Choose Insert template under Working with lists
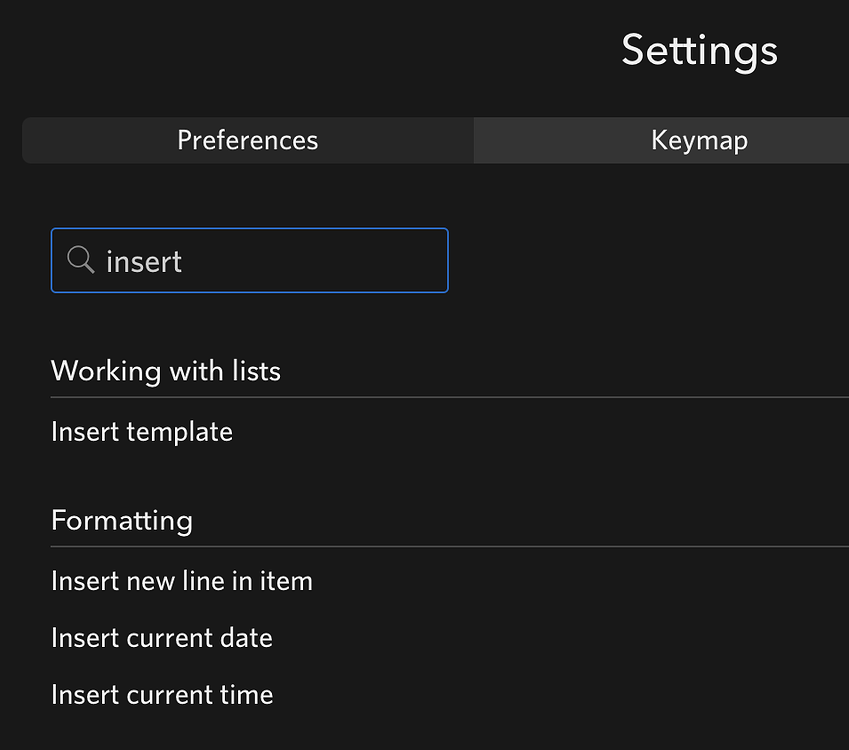Viewport: 849px width, 750px height. (141, 431)
